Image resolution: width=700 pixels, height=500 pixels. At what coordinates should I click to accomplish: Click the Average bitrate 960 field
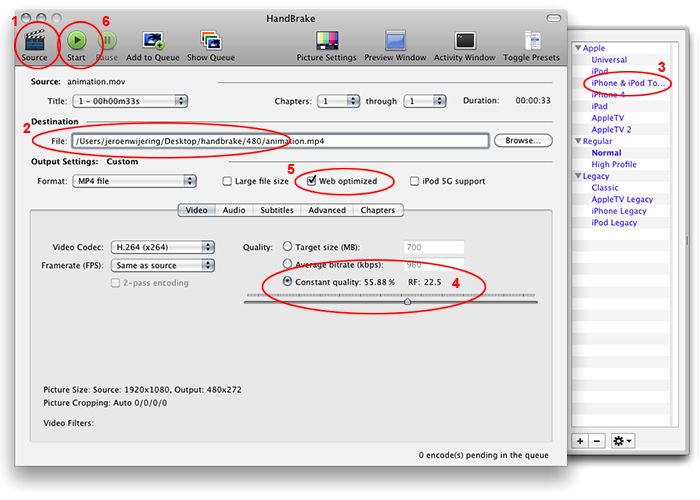click(x=434, y=265)
